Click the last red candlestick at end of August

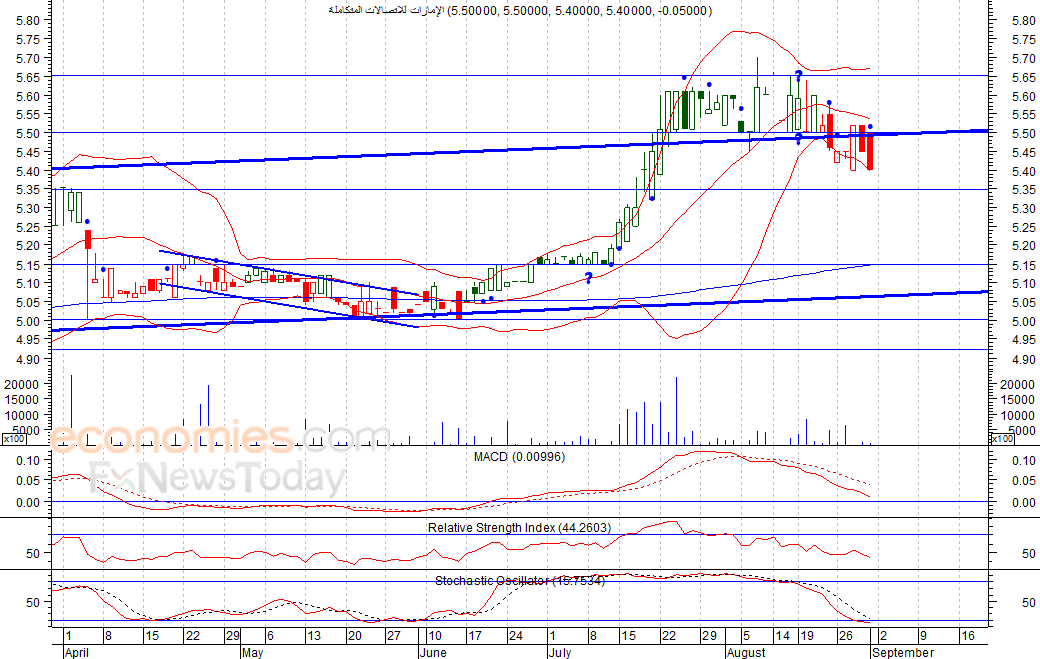click(870, 151)
